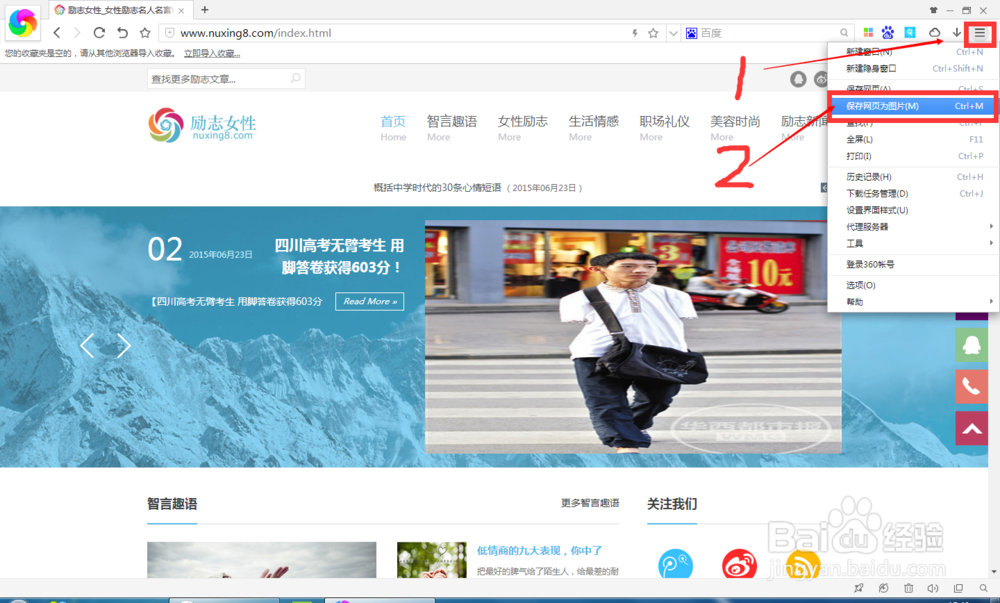Click the lightning speed icon in toolbar

point(635,32)
